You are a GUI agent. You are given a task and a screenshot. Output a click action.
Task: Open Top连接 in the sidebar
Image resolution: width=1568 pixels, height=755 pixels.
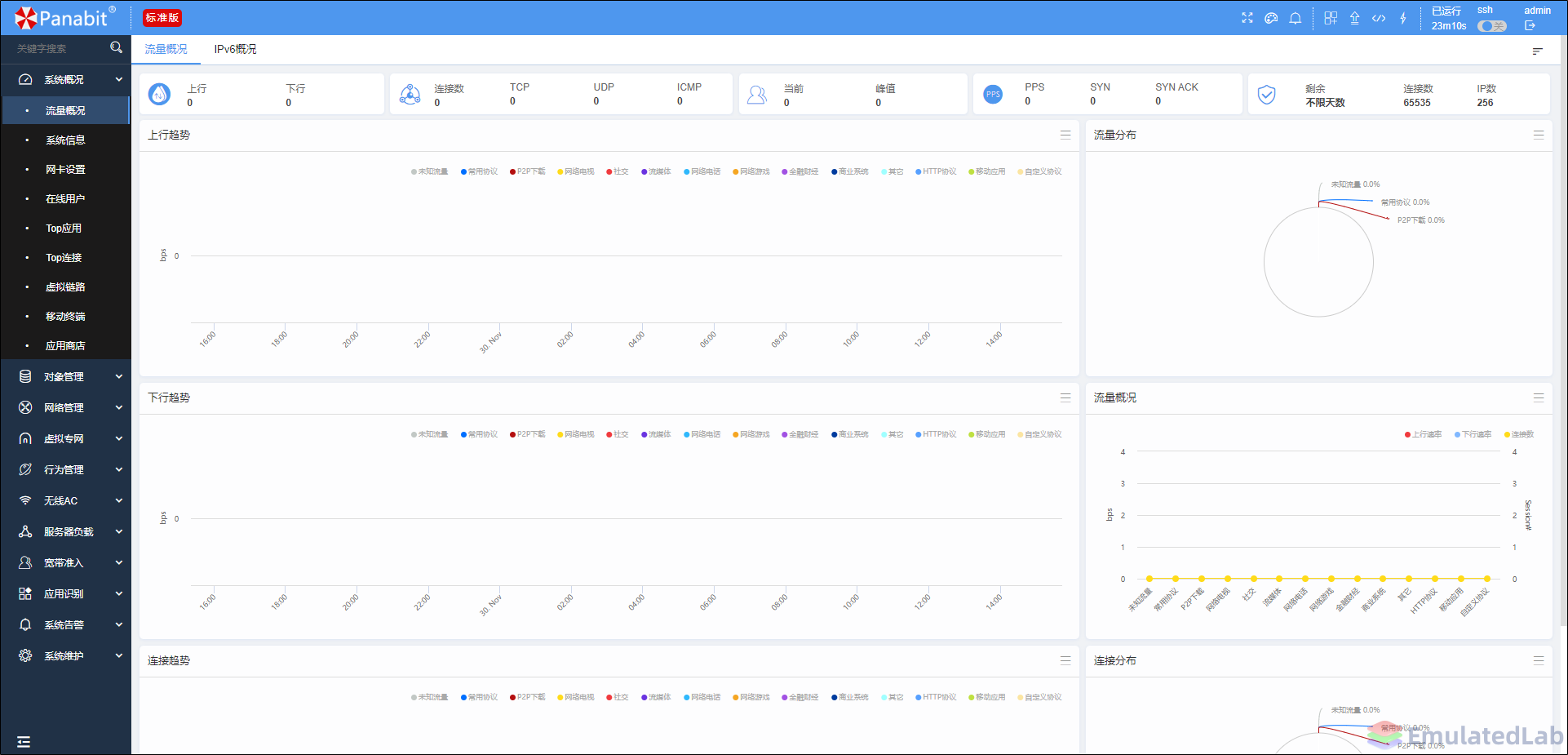[x=65, y=257]
